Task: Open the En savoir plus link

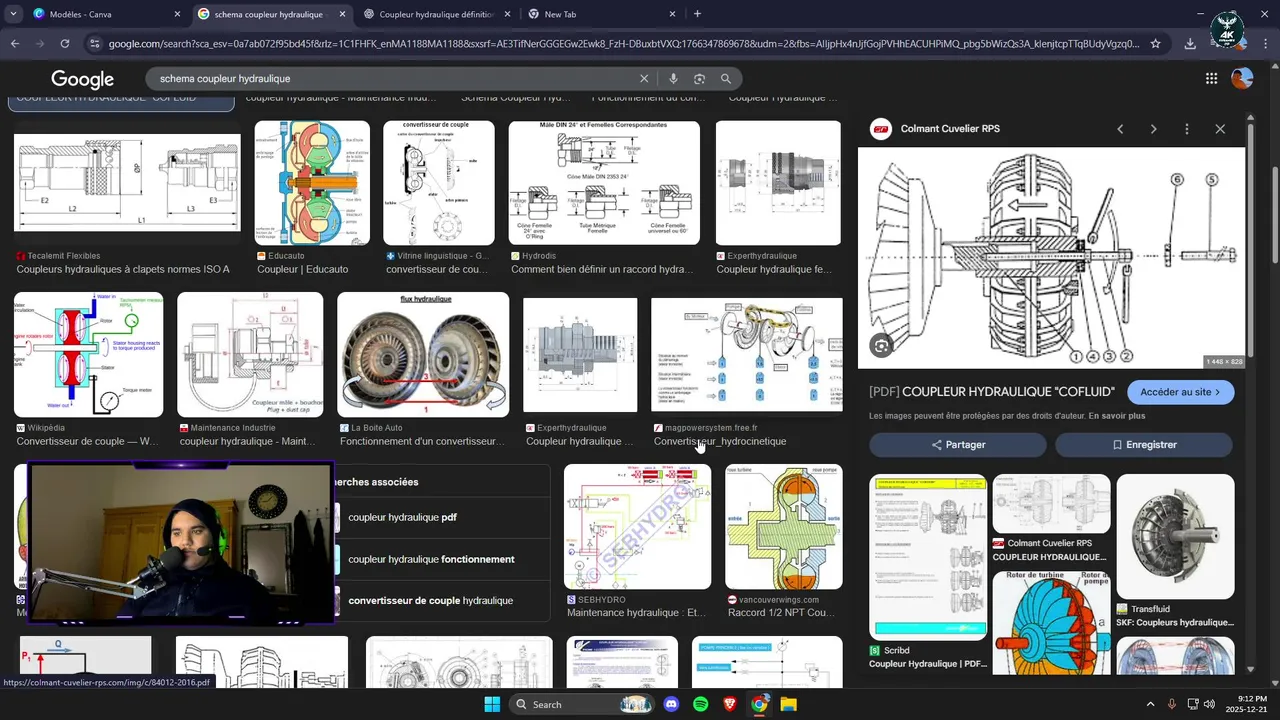Action: pos(1117,415)
